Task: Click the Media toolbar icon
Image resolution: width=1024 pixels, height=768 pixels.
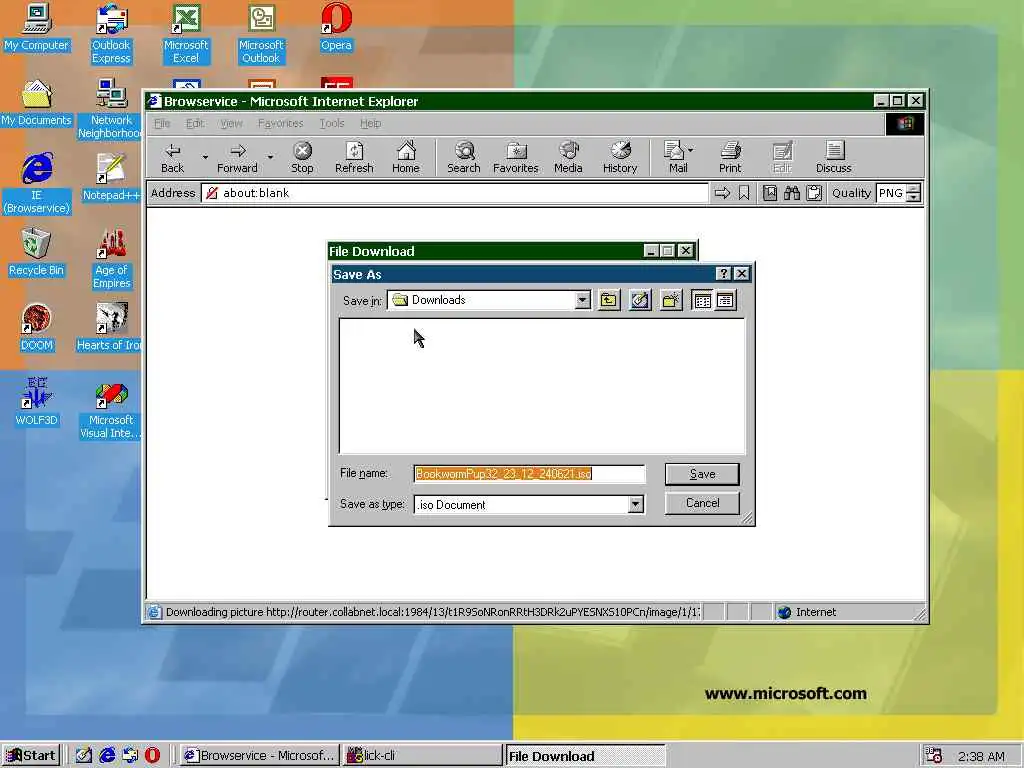Action: [x=568, y=157]
